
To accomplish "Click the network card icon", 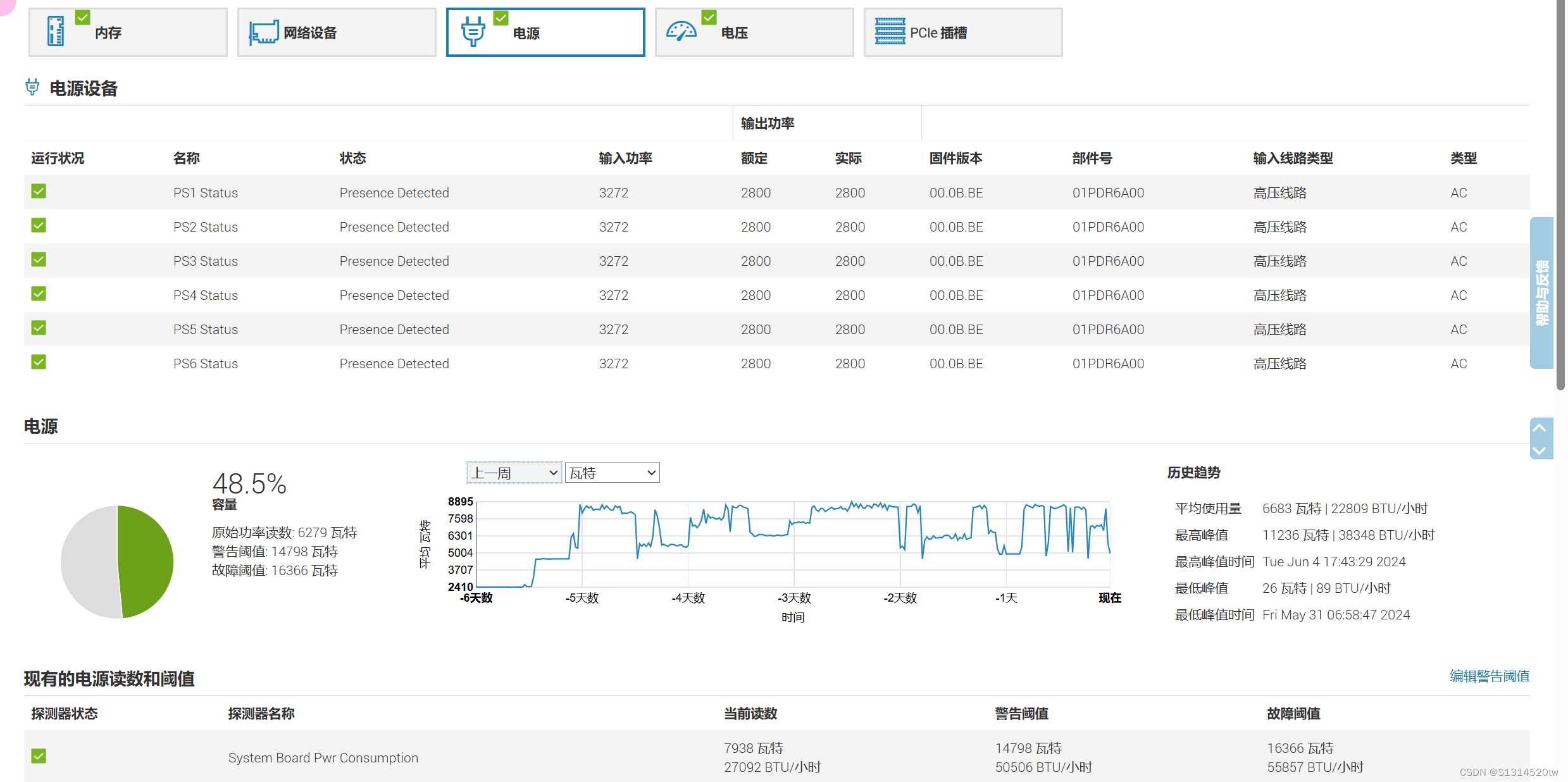I will coord(263,32).
